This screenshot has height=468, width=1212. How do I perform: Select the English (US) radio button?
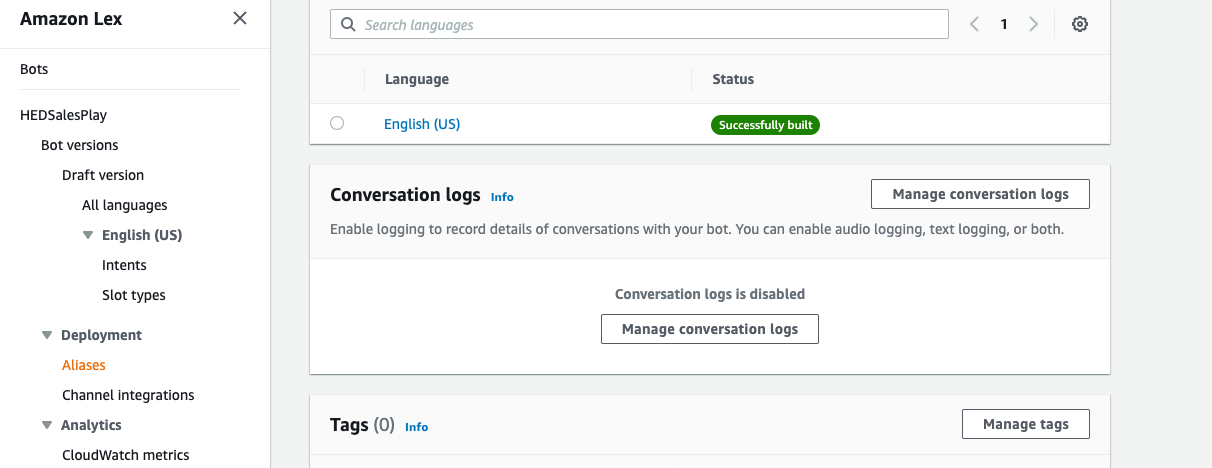[x=337, y=123]
